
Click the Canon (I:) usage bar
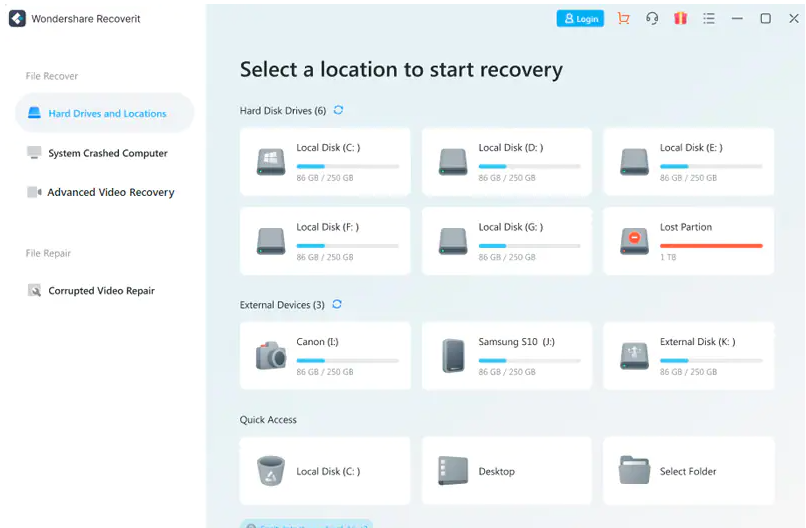(x=347, y=360)
